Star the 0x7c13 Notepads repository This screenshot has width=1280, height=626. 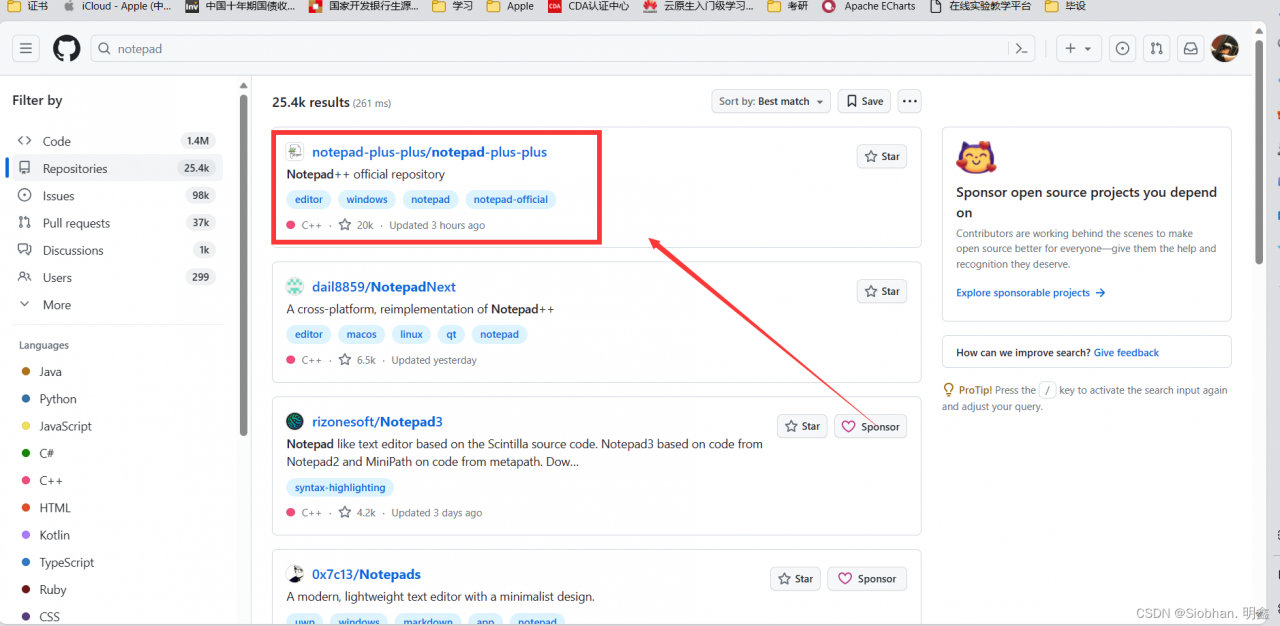[x=795, y=578]
